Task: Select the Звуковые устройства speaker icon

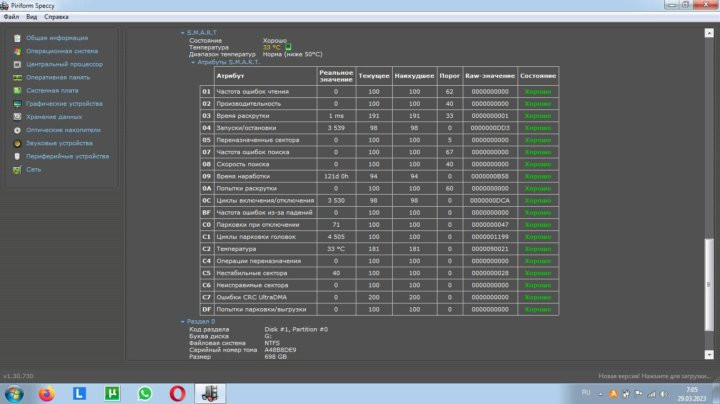Action: click(x=17, y=143)
